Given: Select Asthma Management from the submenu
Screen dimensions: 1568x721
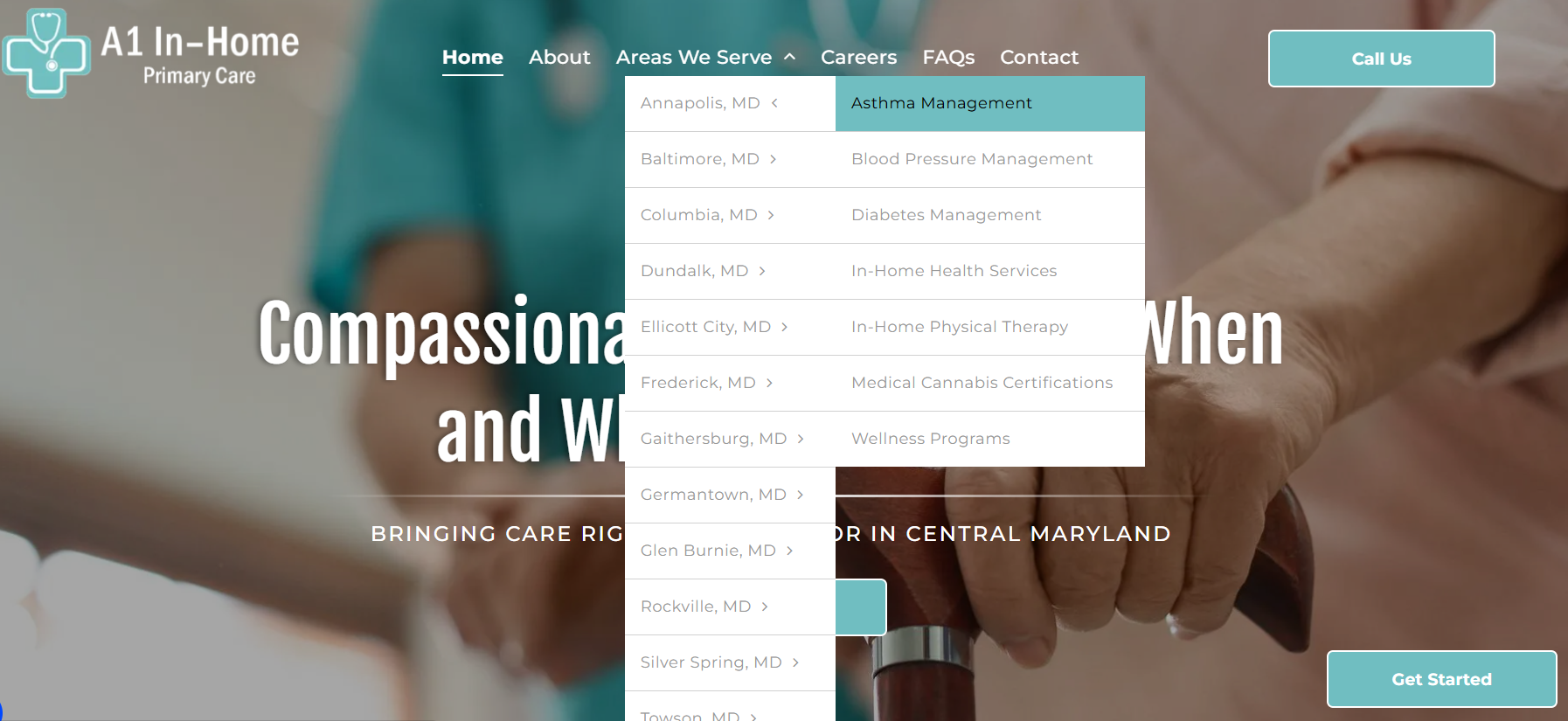Looking at the screenshot, I should pyautogui.click(x=990, y=104).
